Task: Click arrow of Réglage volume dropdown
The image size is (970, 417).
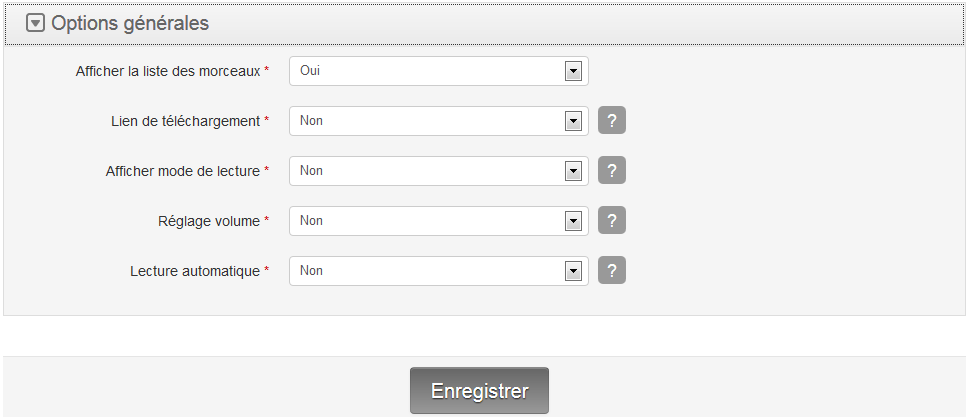Action: pos(573,221)
